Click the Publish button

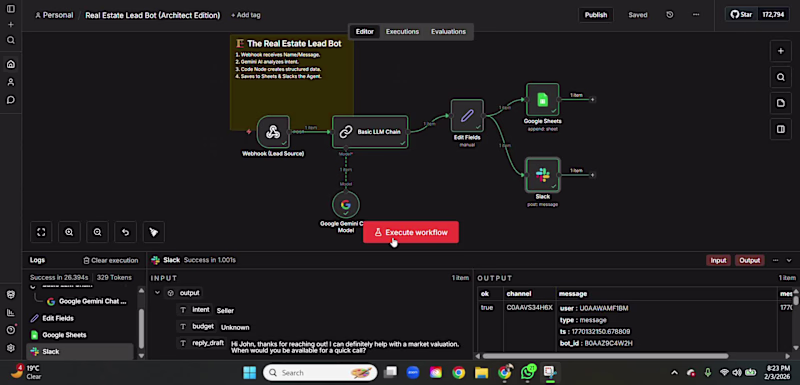595,15
